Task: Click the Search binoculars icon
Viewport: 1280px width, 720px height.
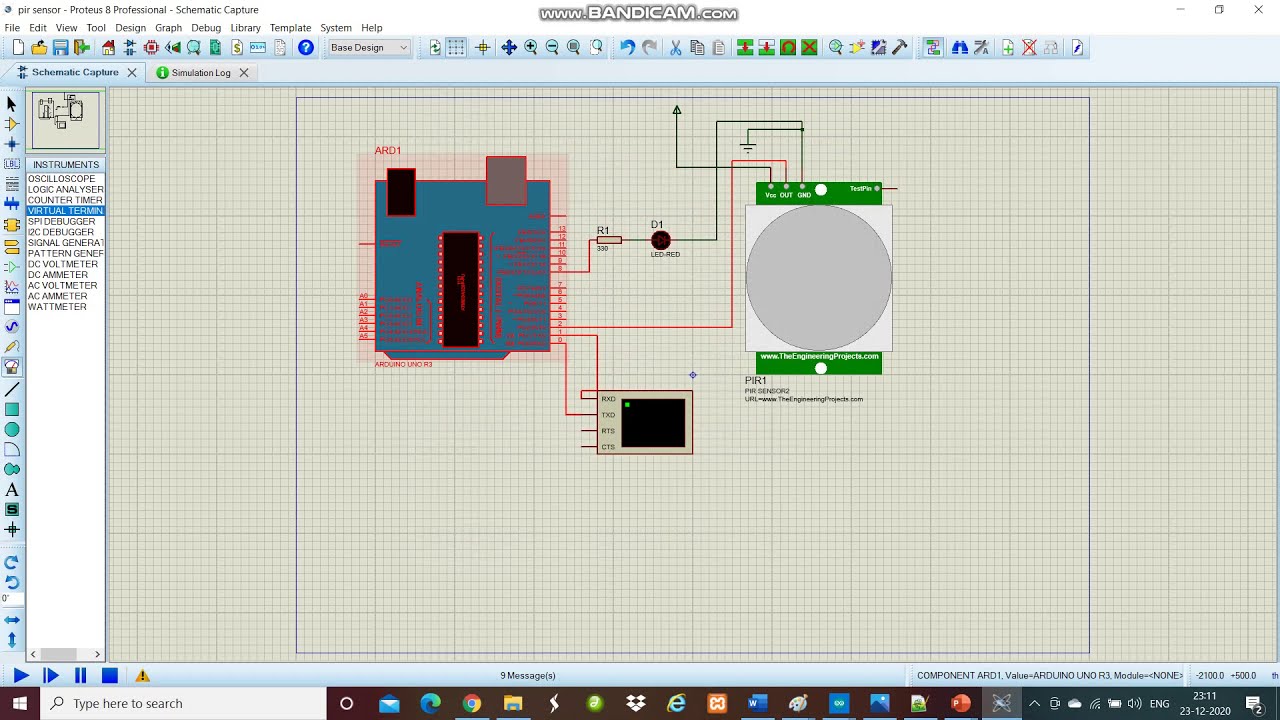Action: pyautogui.click(x=960, y=48)
